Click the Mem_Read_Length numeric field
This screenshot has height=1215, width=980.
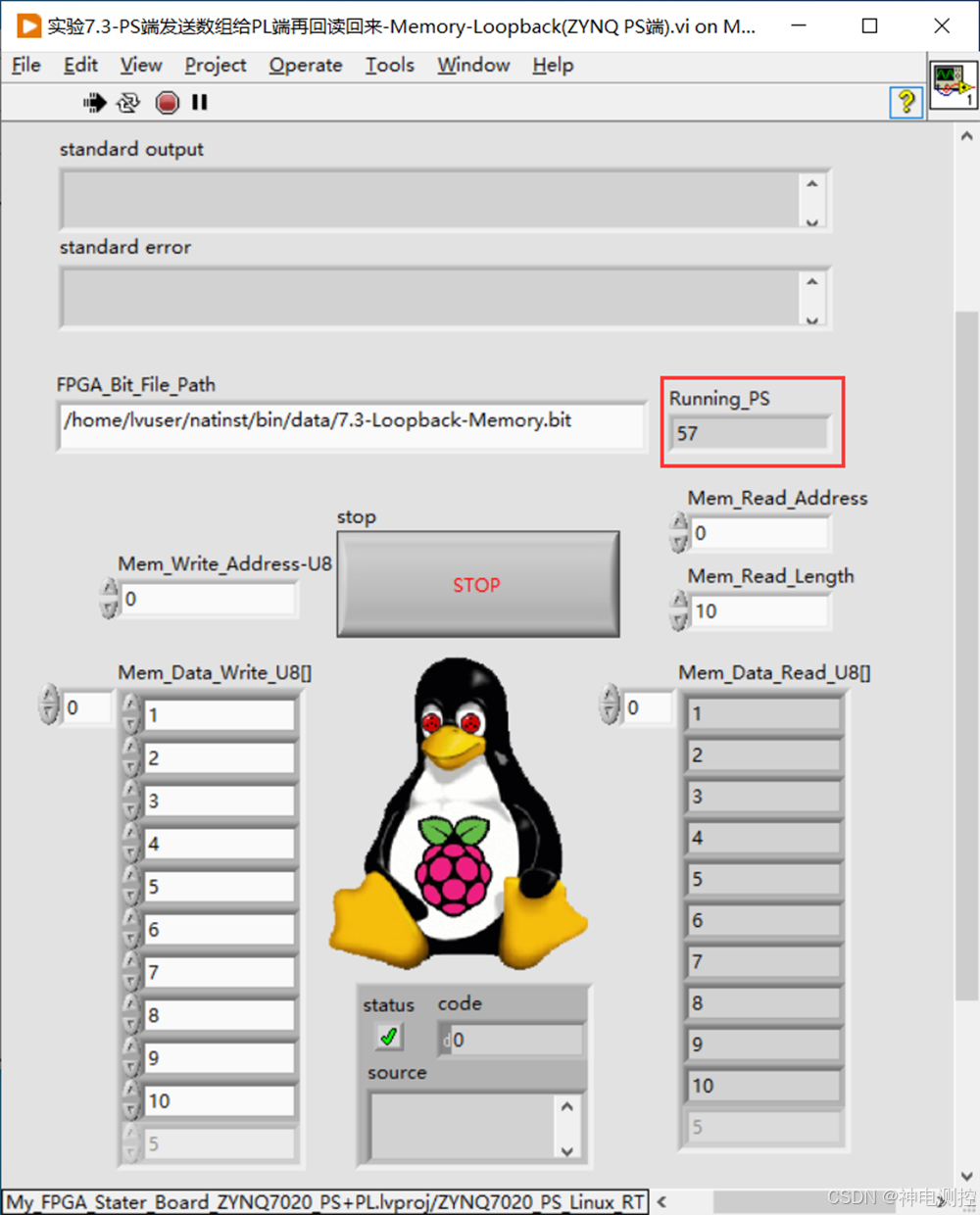pyautogui.click(x=759, y=610)
